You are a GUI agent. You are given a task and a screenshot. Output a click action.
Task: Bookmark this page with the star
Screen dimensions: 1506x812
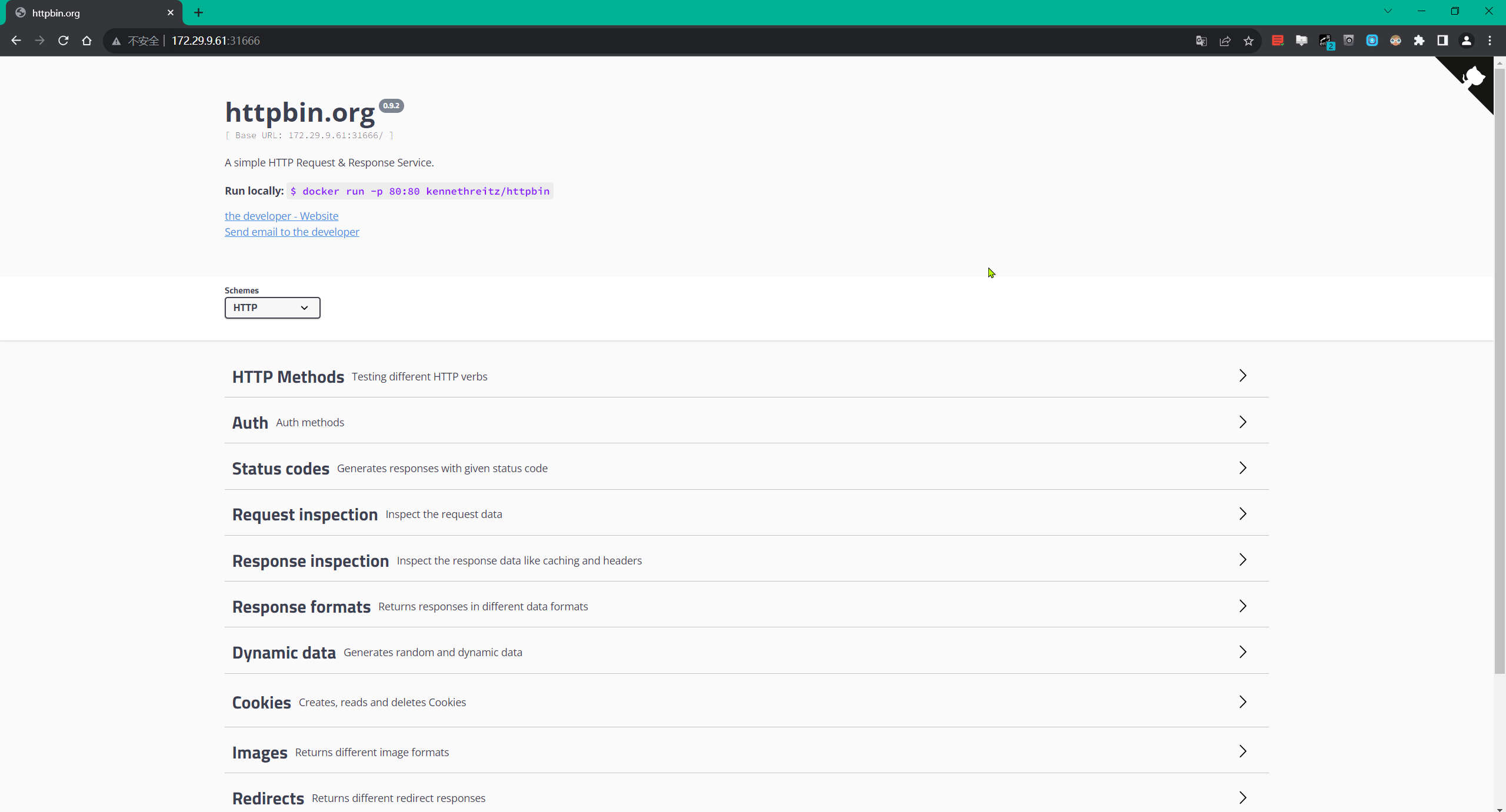(x=1248, y=41)
